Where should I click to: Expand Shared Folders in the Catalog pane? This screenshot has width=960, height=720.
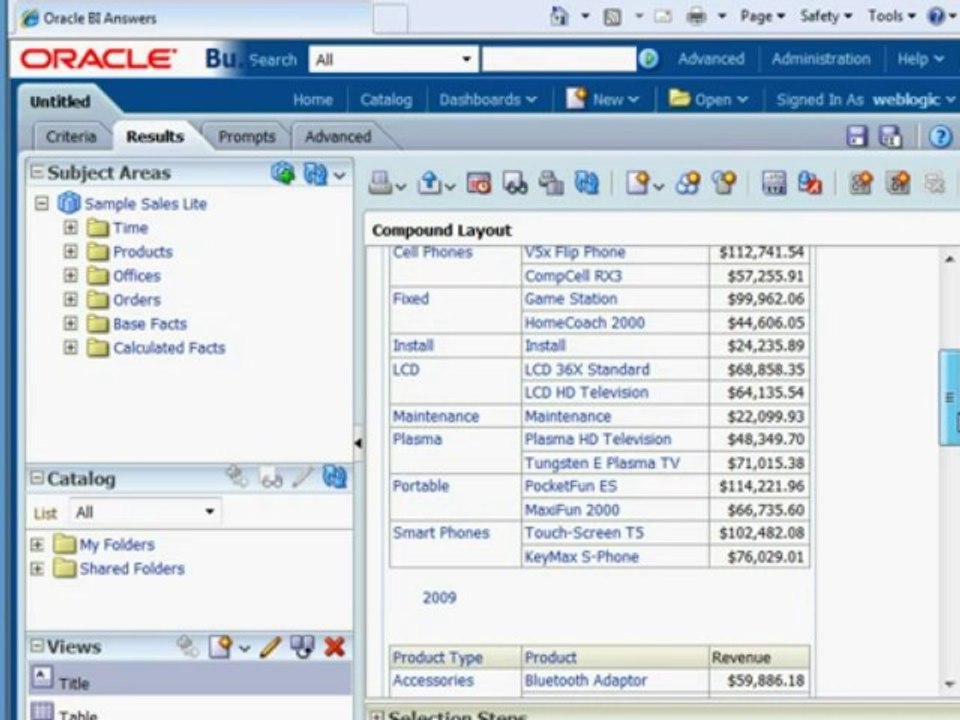(x=37, y=569)
